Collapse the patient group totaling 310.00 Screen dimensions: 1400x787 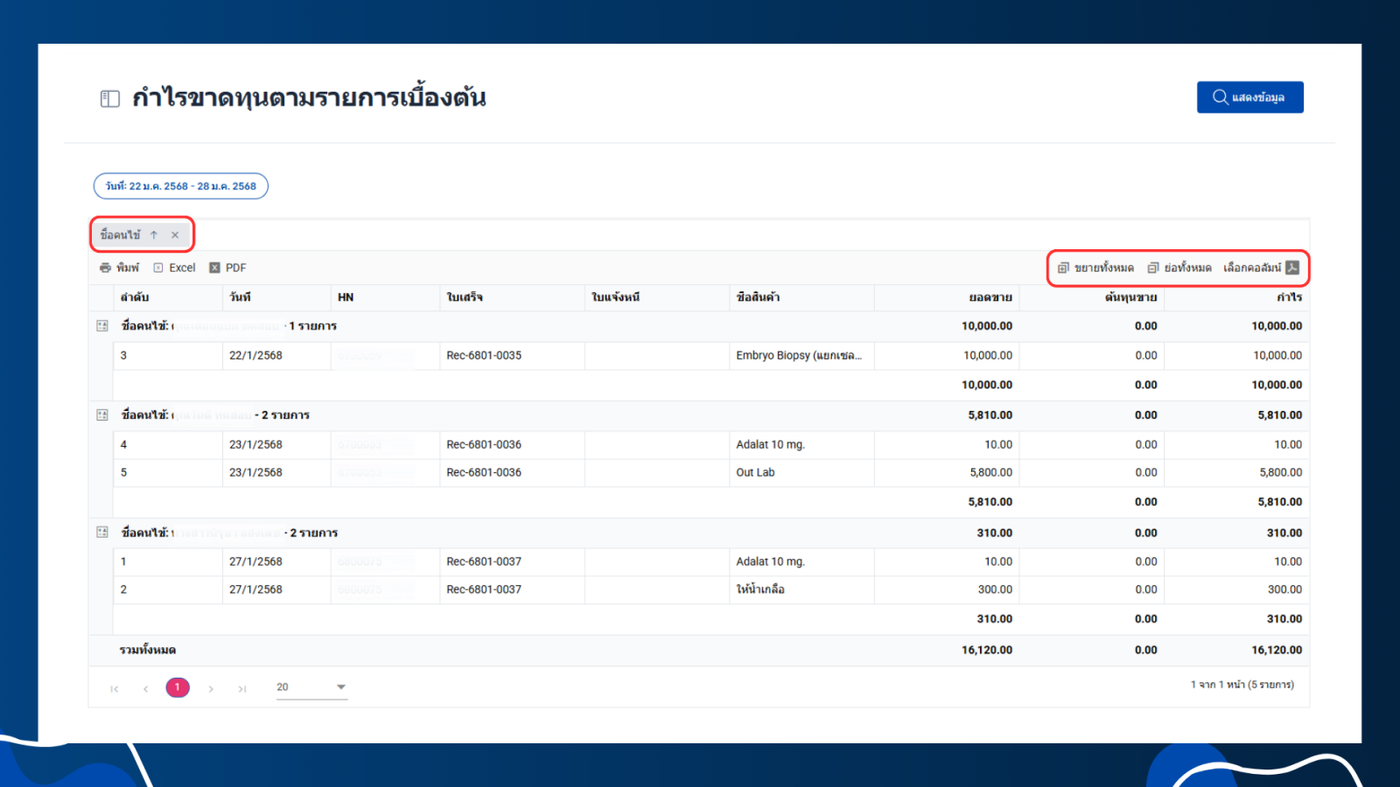click(102, 533)
